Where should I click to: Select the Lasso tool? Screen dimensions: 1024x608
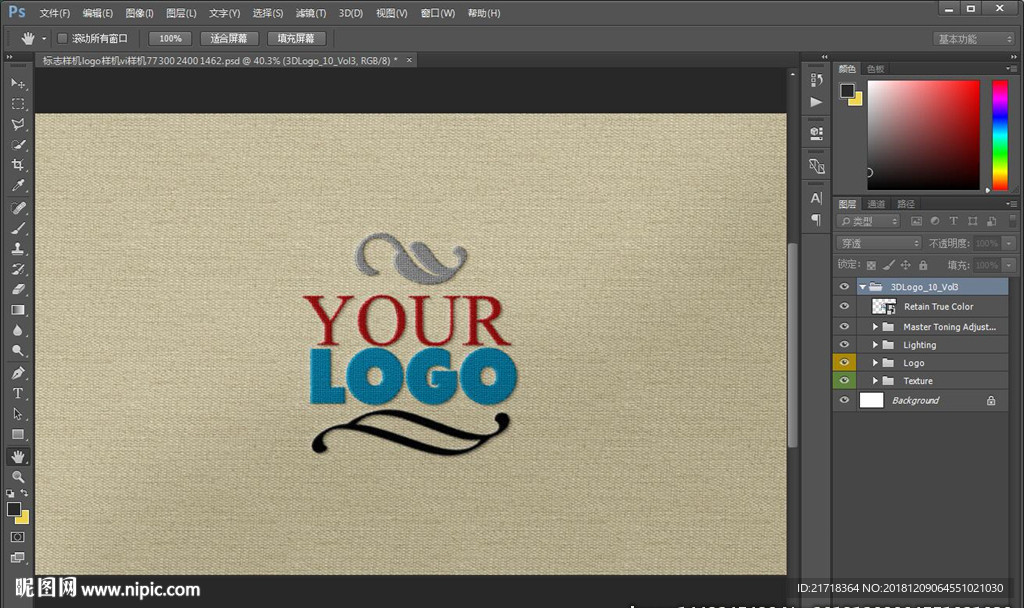tap(18, 125)
